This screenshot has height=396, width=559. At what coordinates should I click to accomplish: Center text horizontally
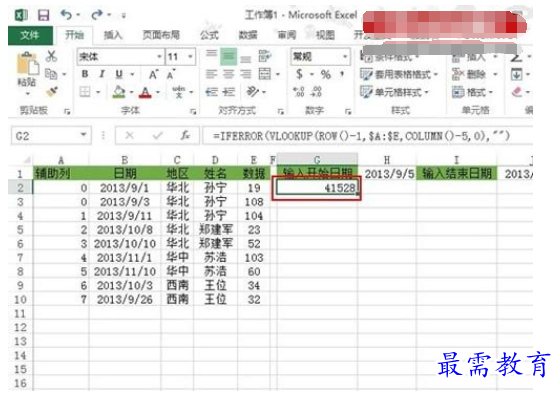click(228, 74)
